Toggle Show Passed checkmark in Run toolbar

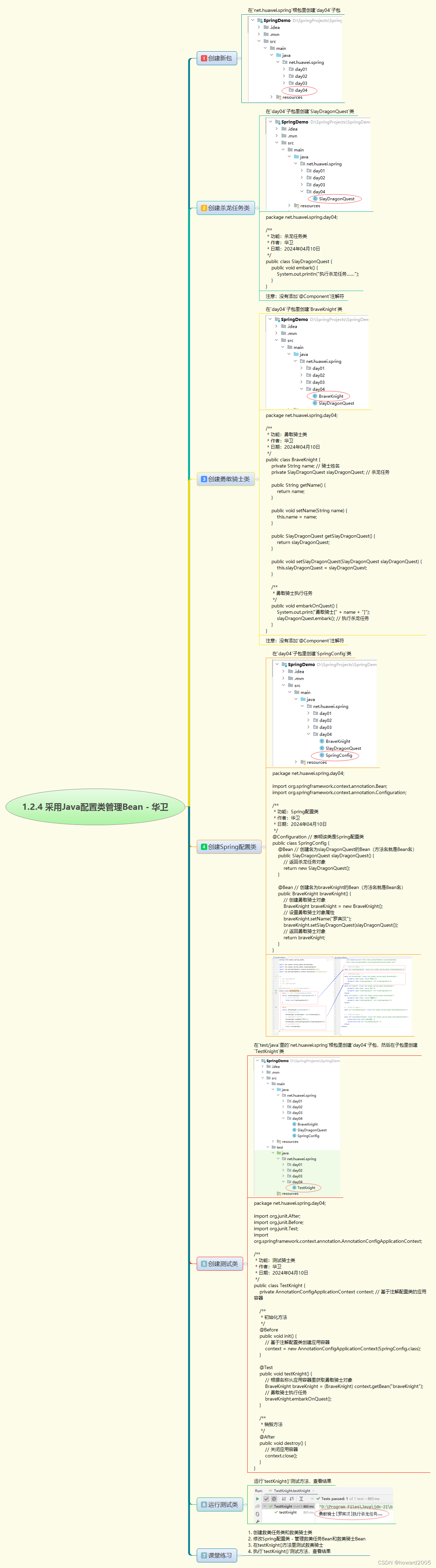(x=266, y=1499)
